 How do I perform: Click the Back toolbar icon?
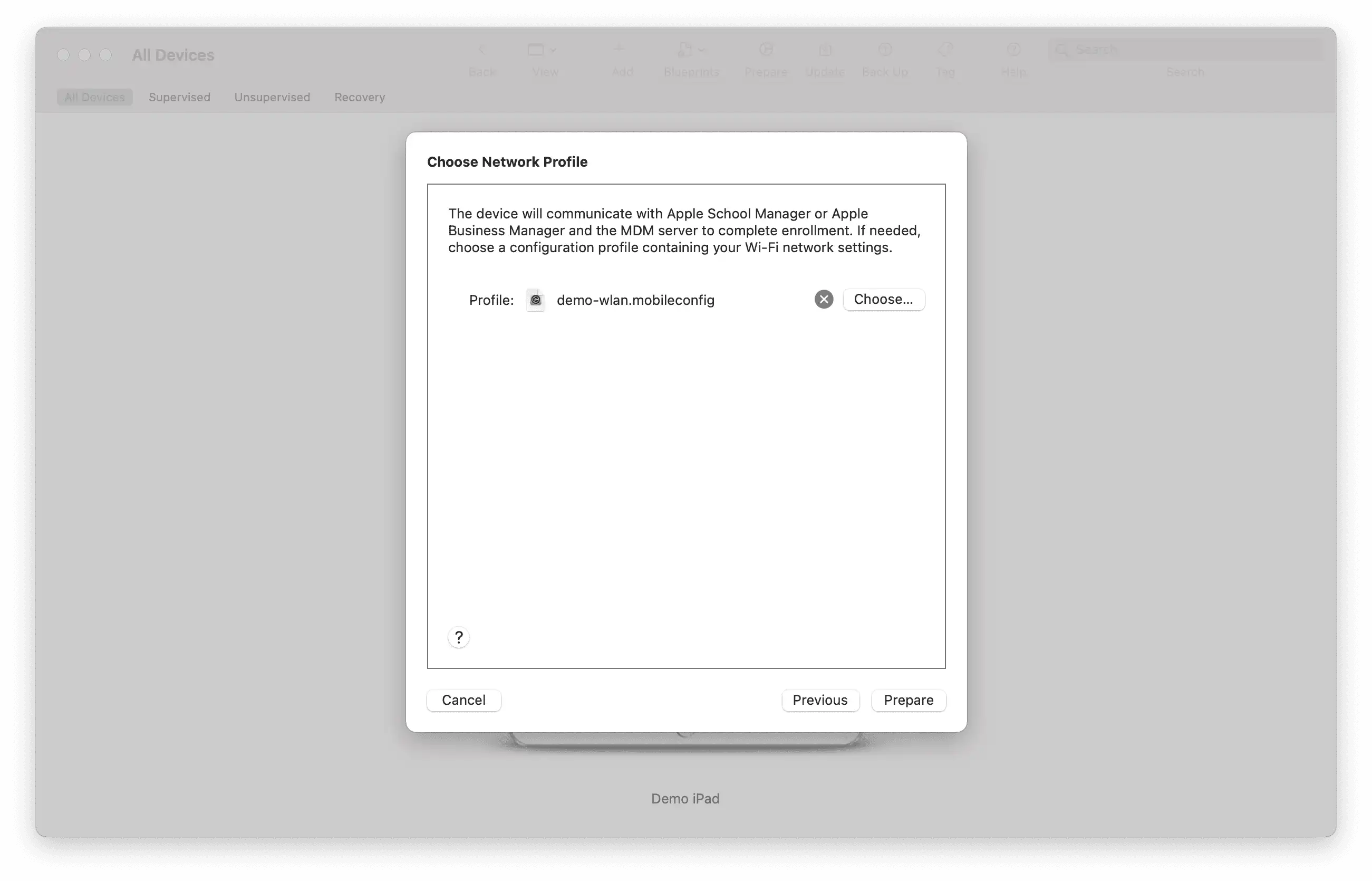tap(481, 50)
